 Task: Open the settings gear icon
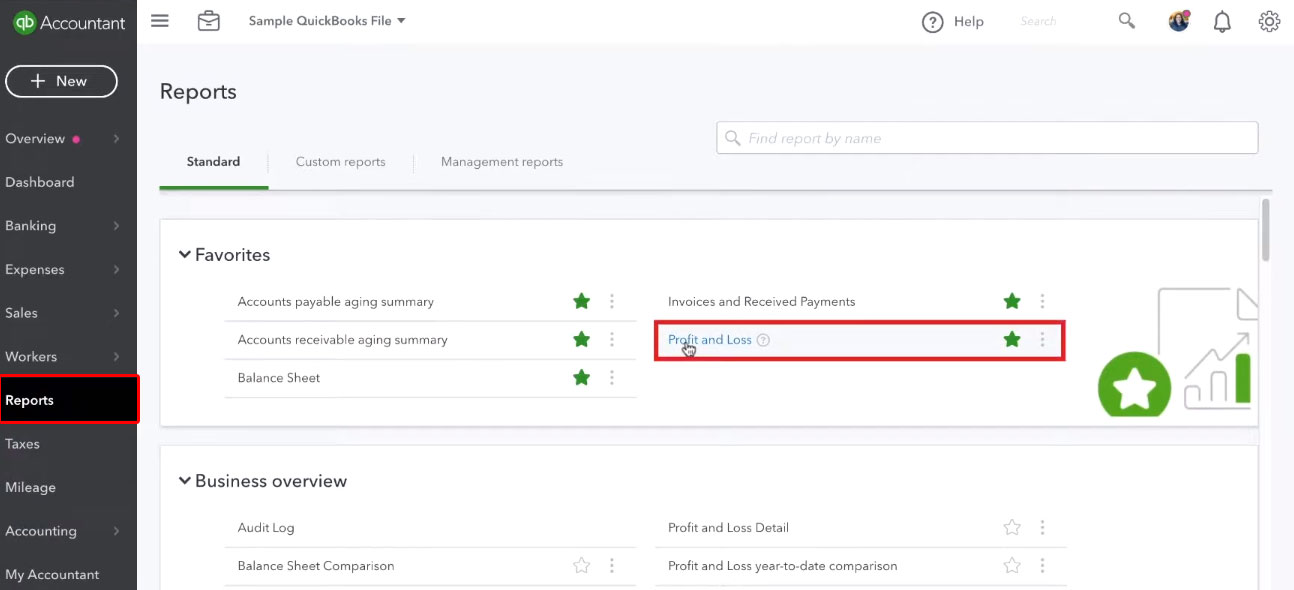coord(1269,21)
